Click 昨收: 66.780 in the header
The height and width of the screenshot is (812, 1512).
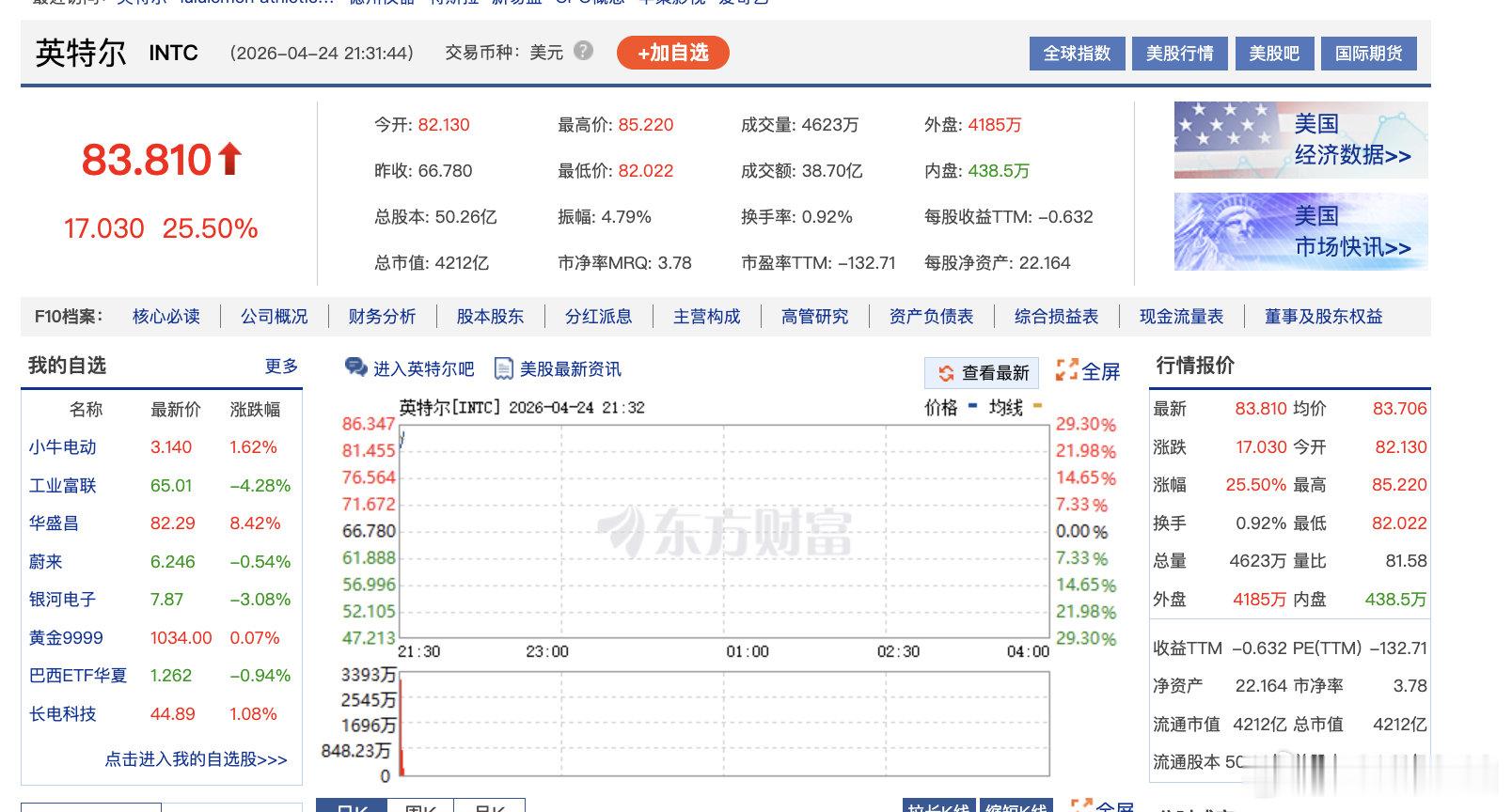point(423,171)
